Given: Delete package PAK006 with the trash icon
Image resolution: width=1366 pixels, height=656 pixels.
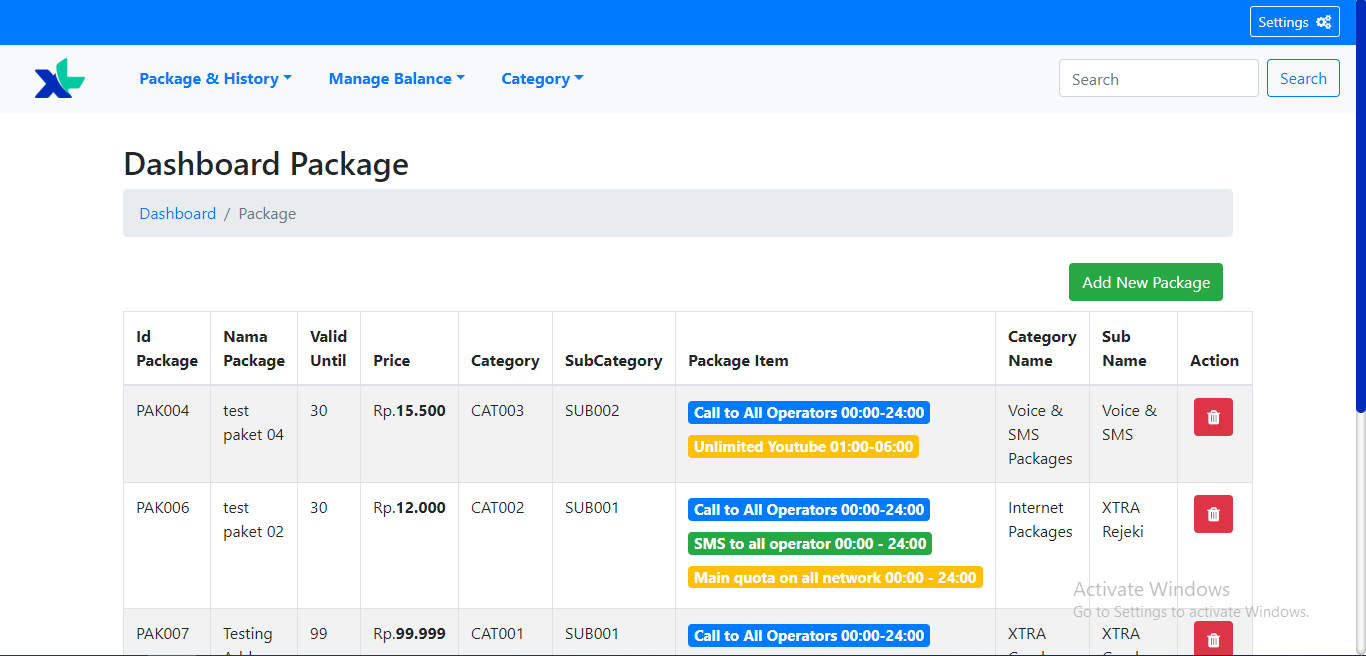Looking at the screenshot, I should pos(1213,514).
